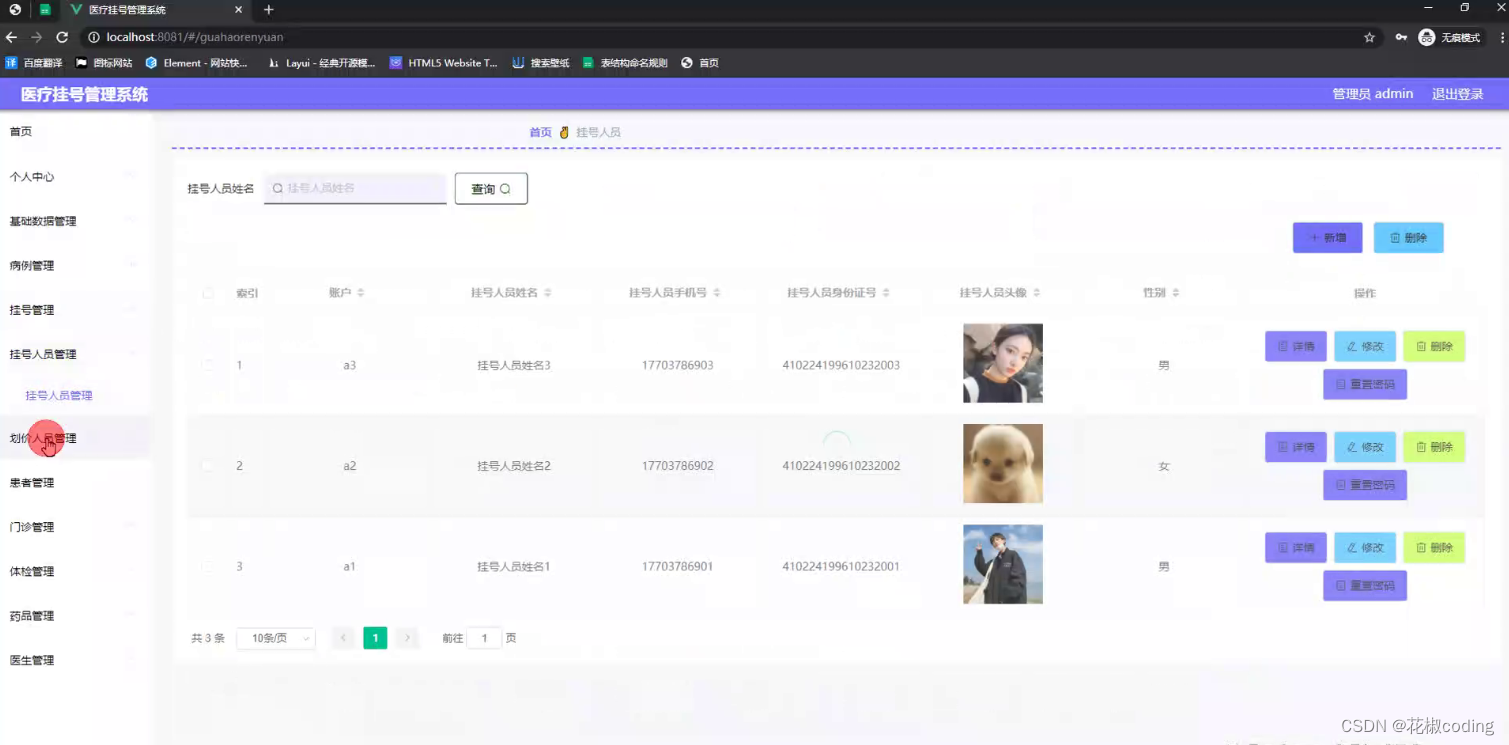
Task: Open the 搜索壁纸 bookmark
Action: coord(540,62)
